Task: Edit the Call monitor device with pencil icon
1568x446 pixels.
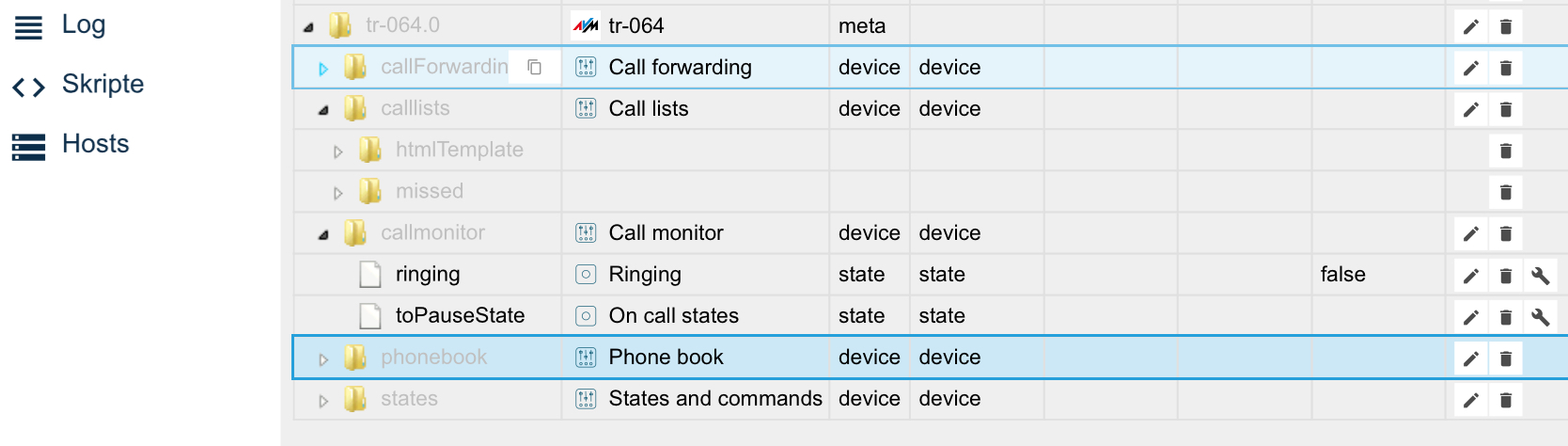Action: tap(1471, 233)
